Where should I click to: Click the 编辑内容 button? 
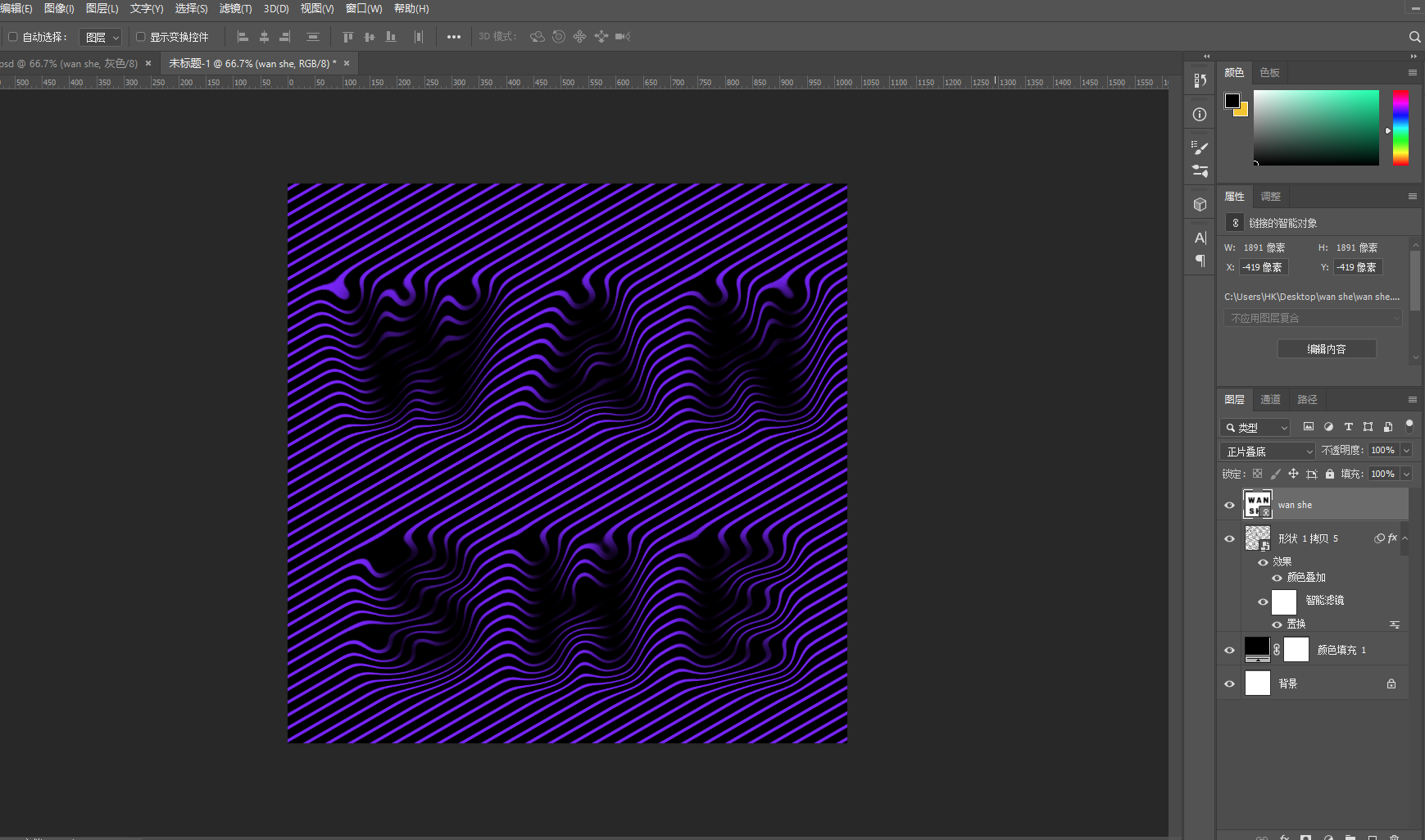pyautogui.click(x=1327, y=349)
